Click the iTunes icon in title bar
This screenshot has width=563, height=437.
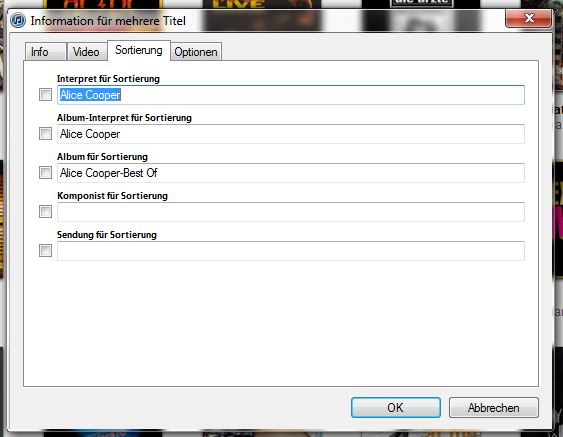pos(18,20)
